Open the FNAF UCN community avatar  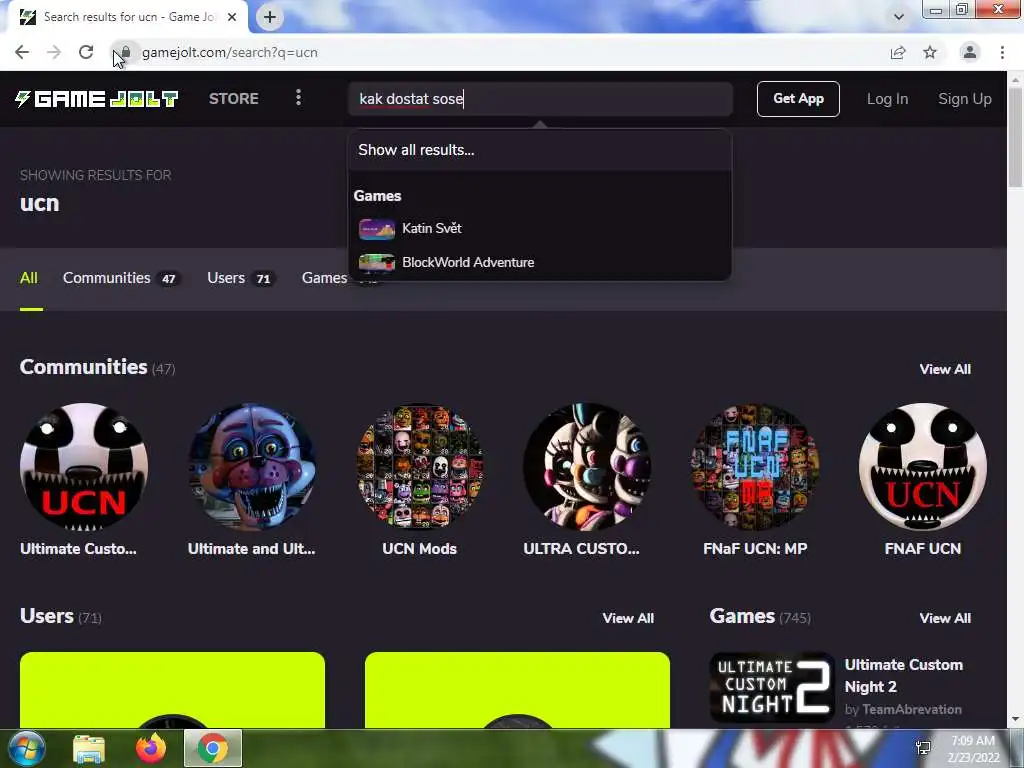[x=923, y=467]
